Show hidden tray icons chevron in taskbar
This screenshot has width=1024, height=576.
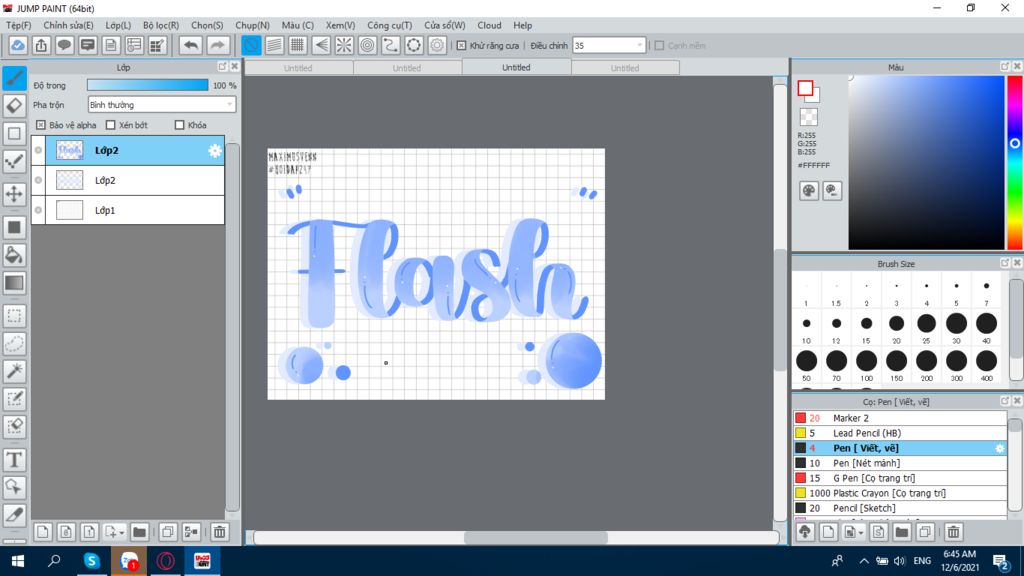coord(863,561)
